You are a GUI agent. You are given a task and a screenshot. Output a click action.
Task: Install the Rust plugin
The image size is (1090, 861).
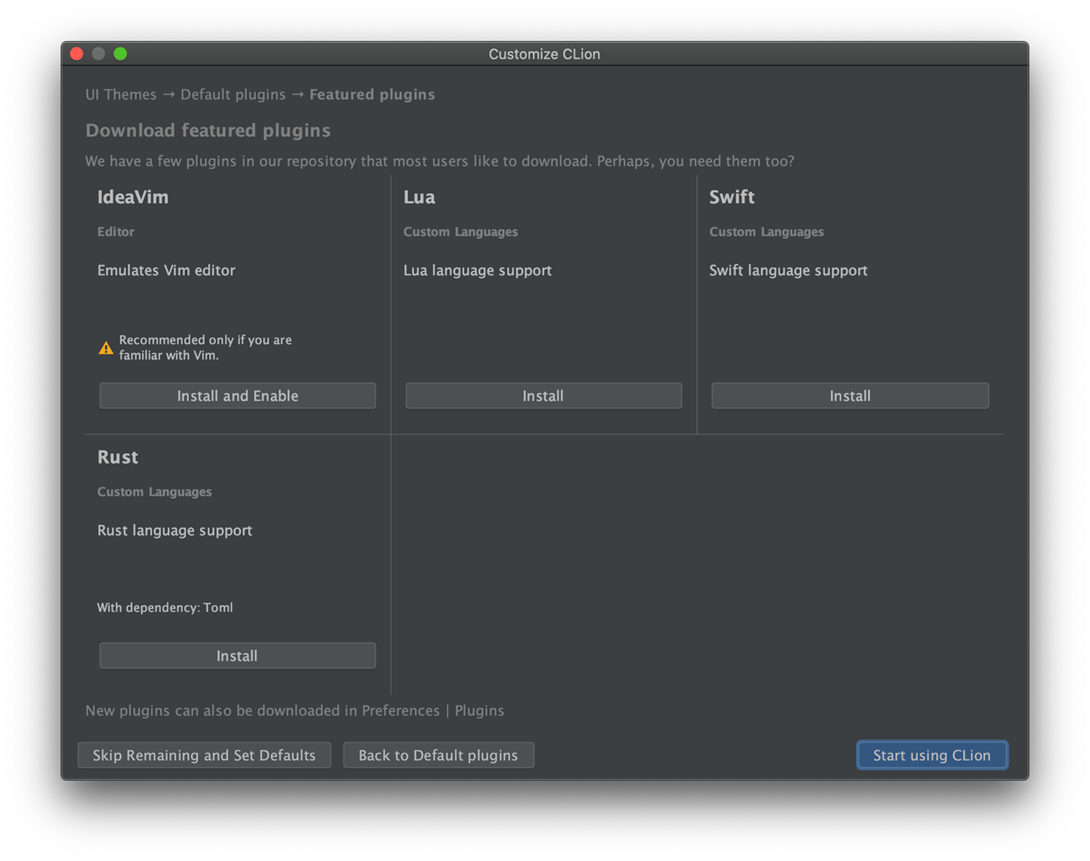(x=237, y=655)
